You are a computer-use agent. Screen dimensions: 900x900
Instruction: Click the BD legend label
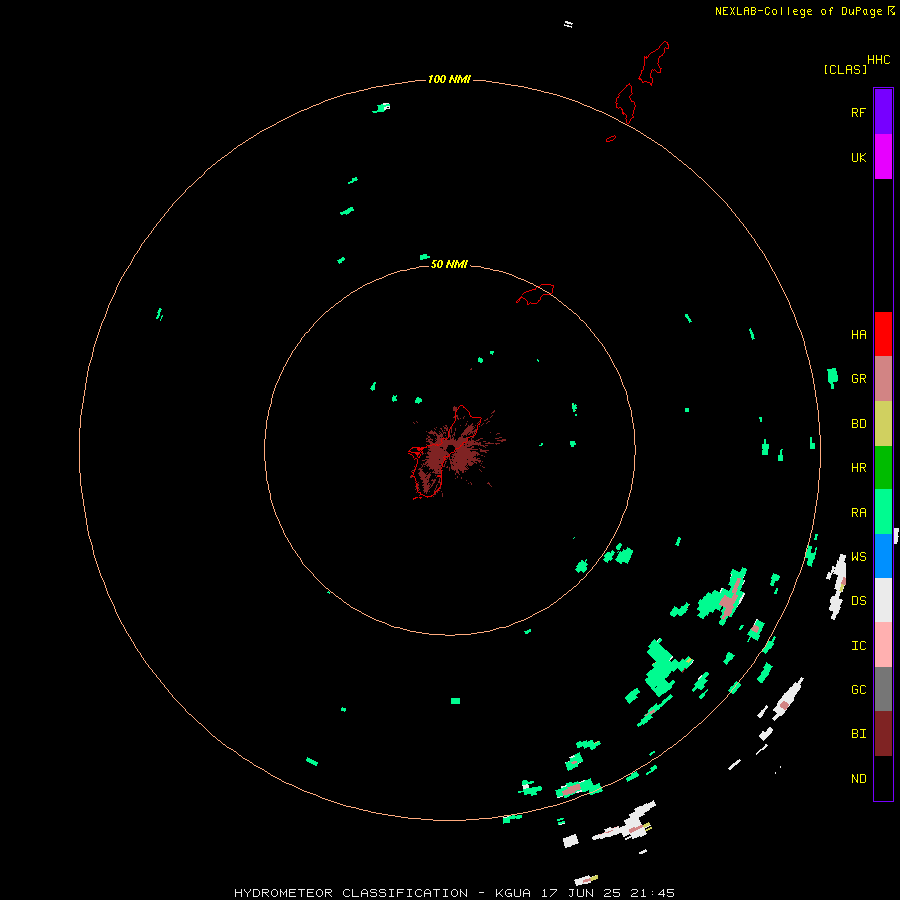(x=859, y=424)
